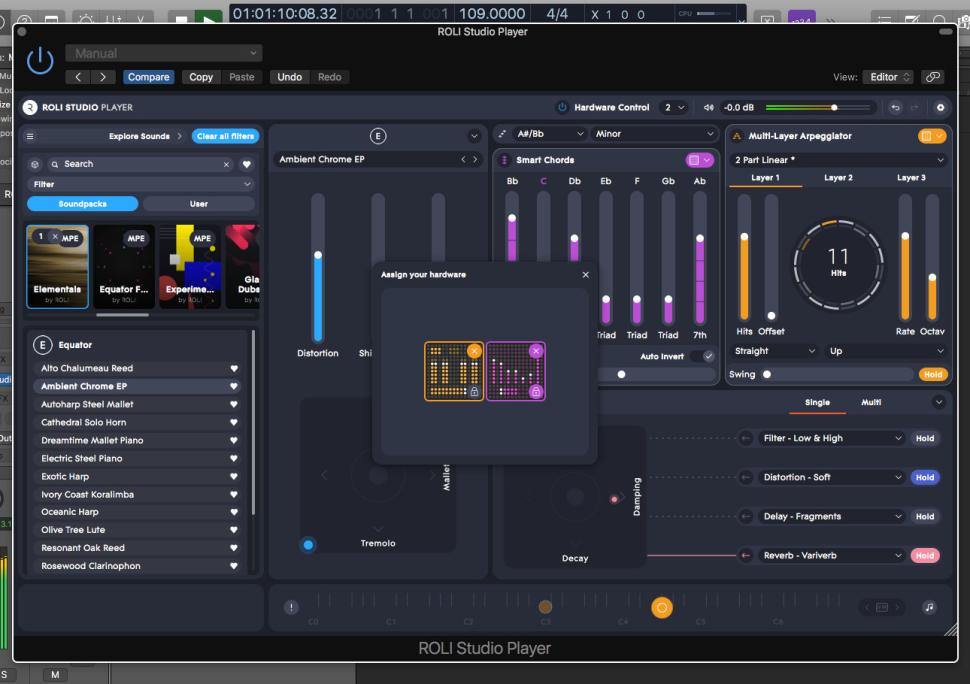Click the Compare button in the plugin header

point(148,75)
